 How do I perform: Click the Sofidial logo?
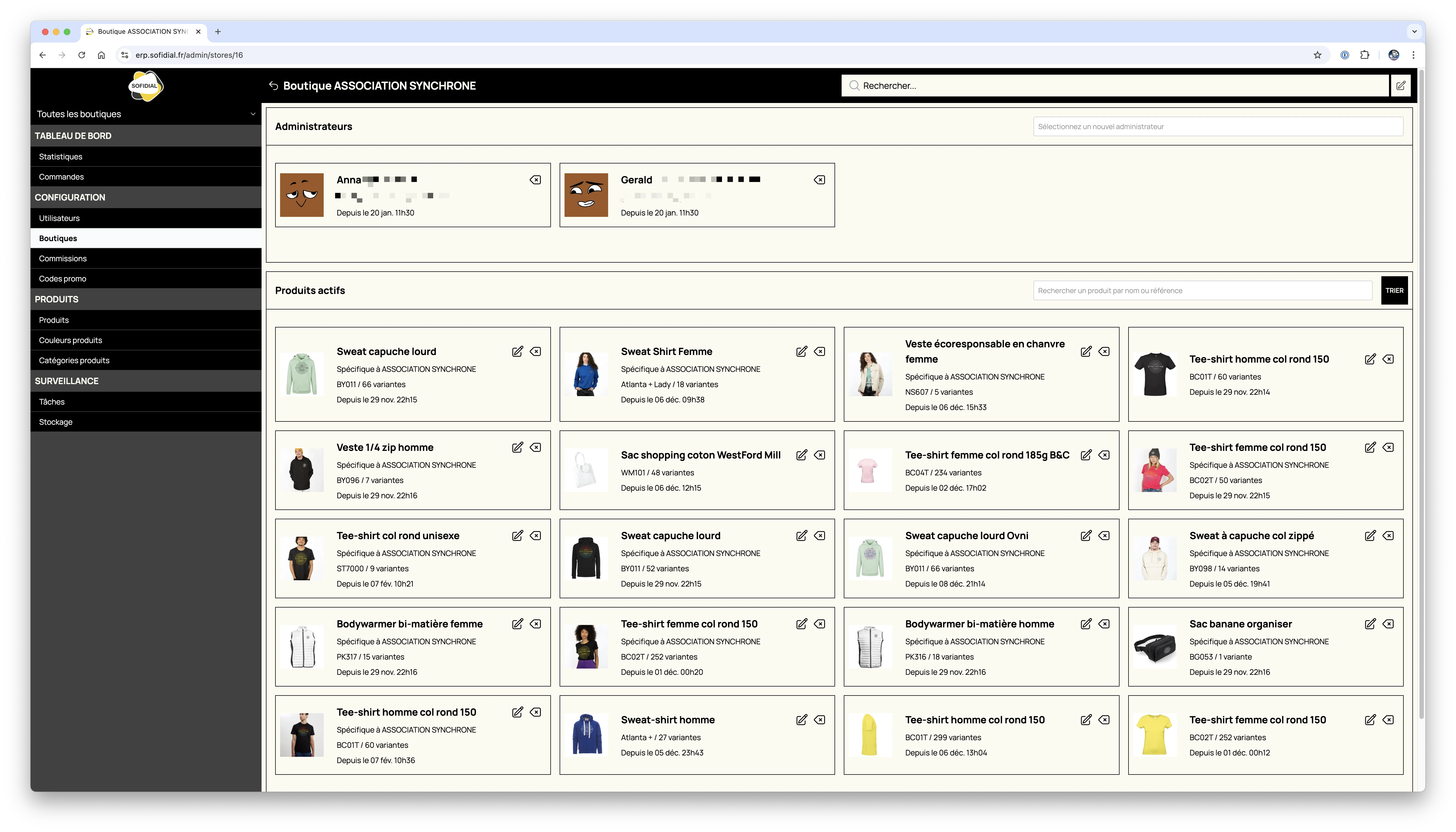pos(146,86)
